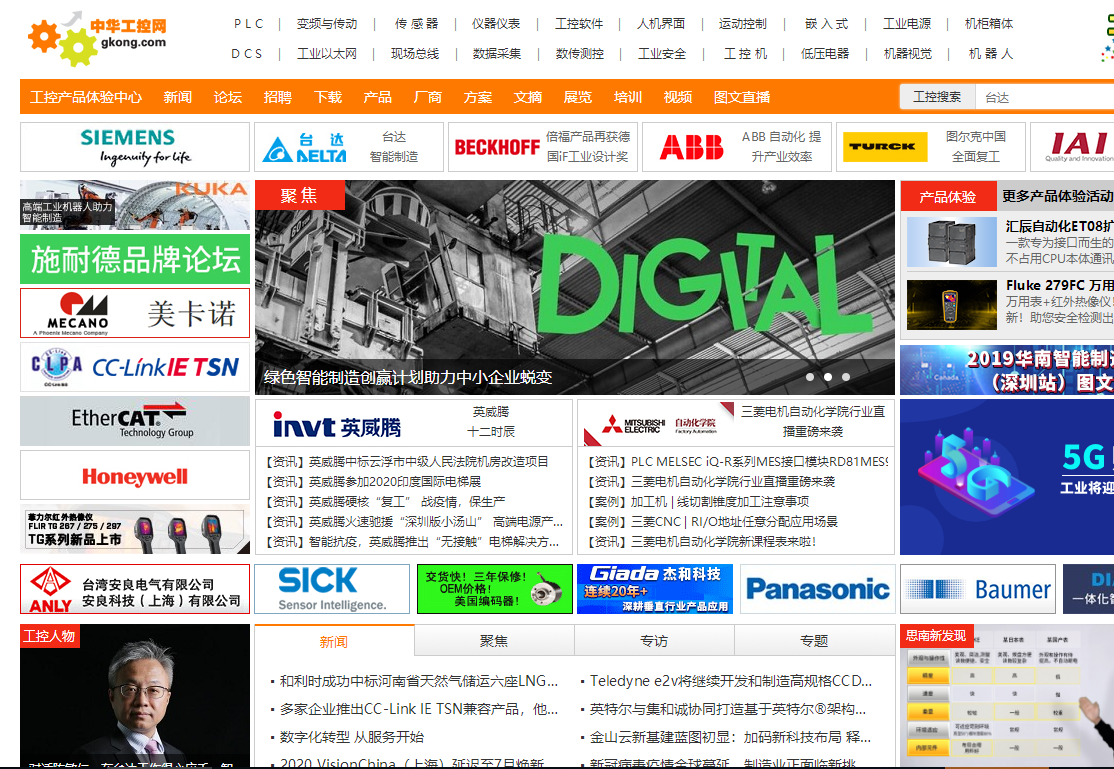1114x769 pixels.
Task: Open 视频 in the orange nav bar
Action: [x=678, y=97]
